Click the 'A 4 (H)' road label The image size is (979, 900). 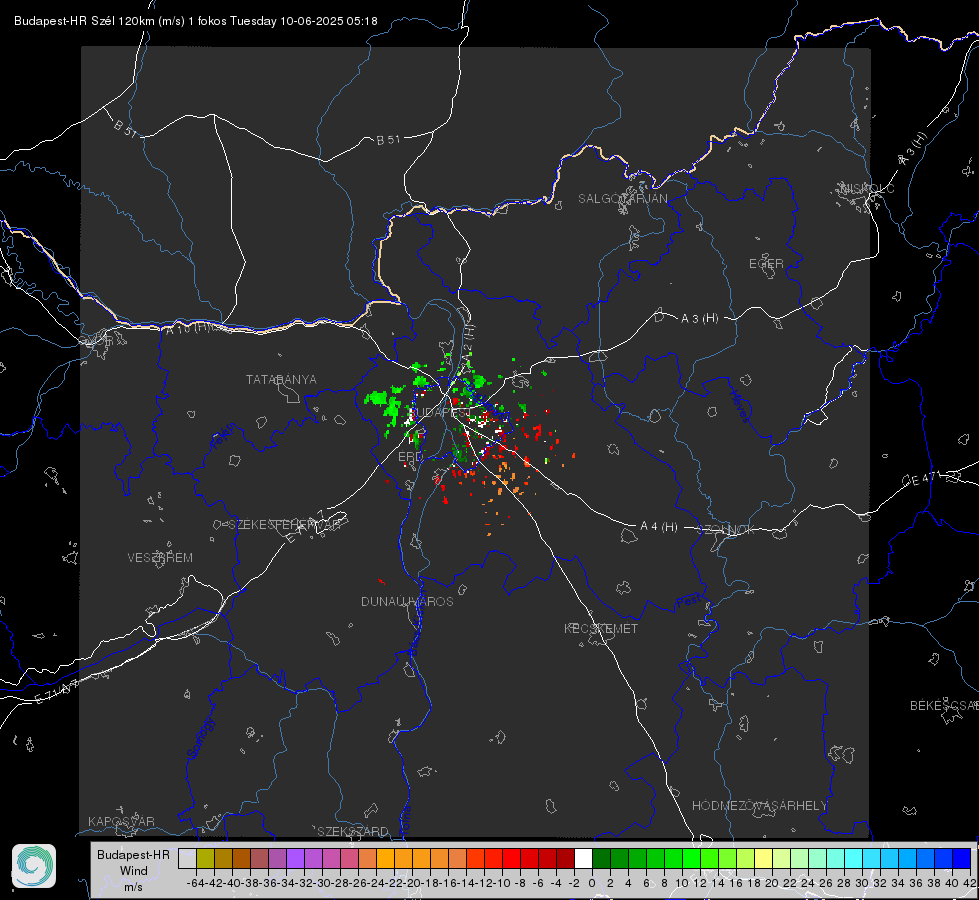coord(659,526)
